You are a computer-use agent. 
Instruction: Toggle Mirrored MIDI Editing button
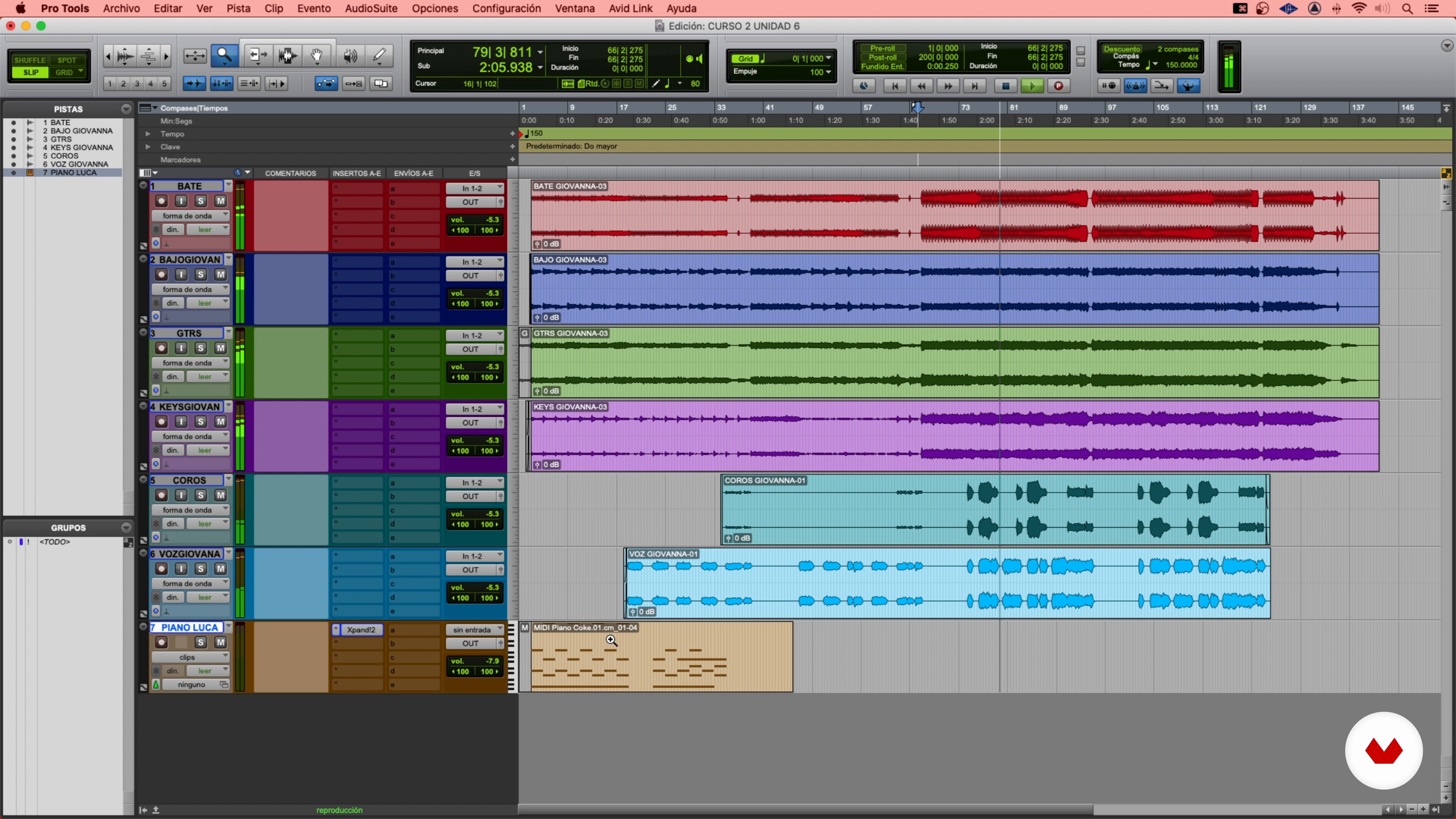pyautogui.click(x=354, y=84)
